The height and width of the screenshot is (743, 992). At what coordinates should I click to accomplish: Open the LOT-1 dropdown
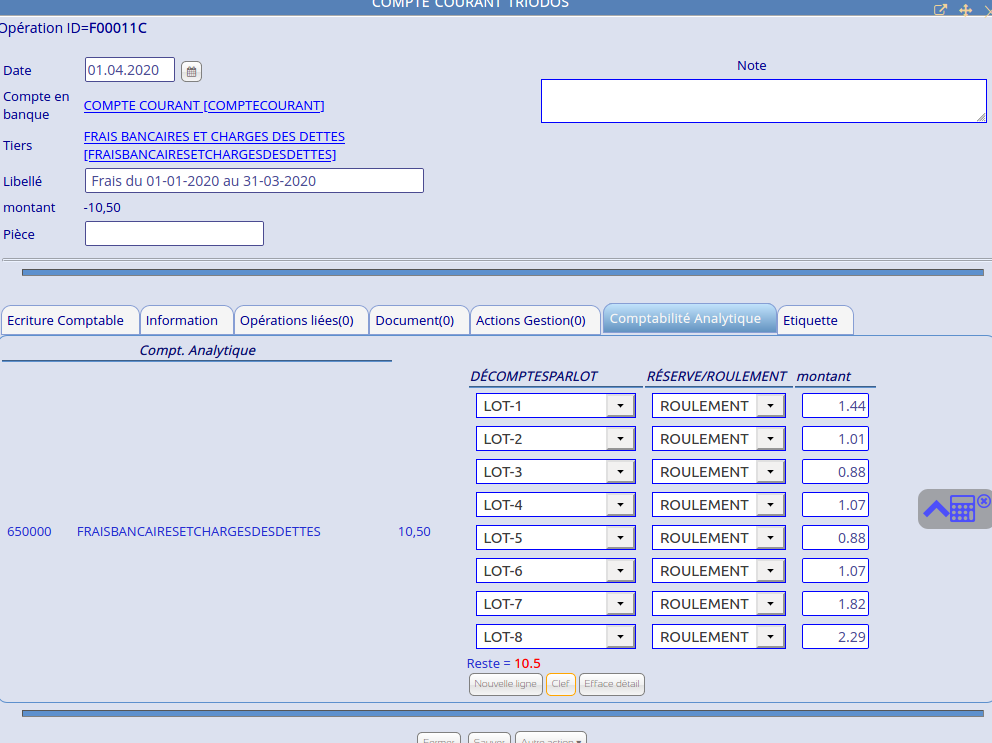coord(621,406)
